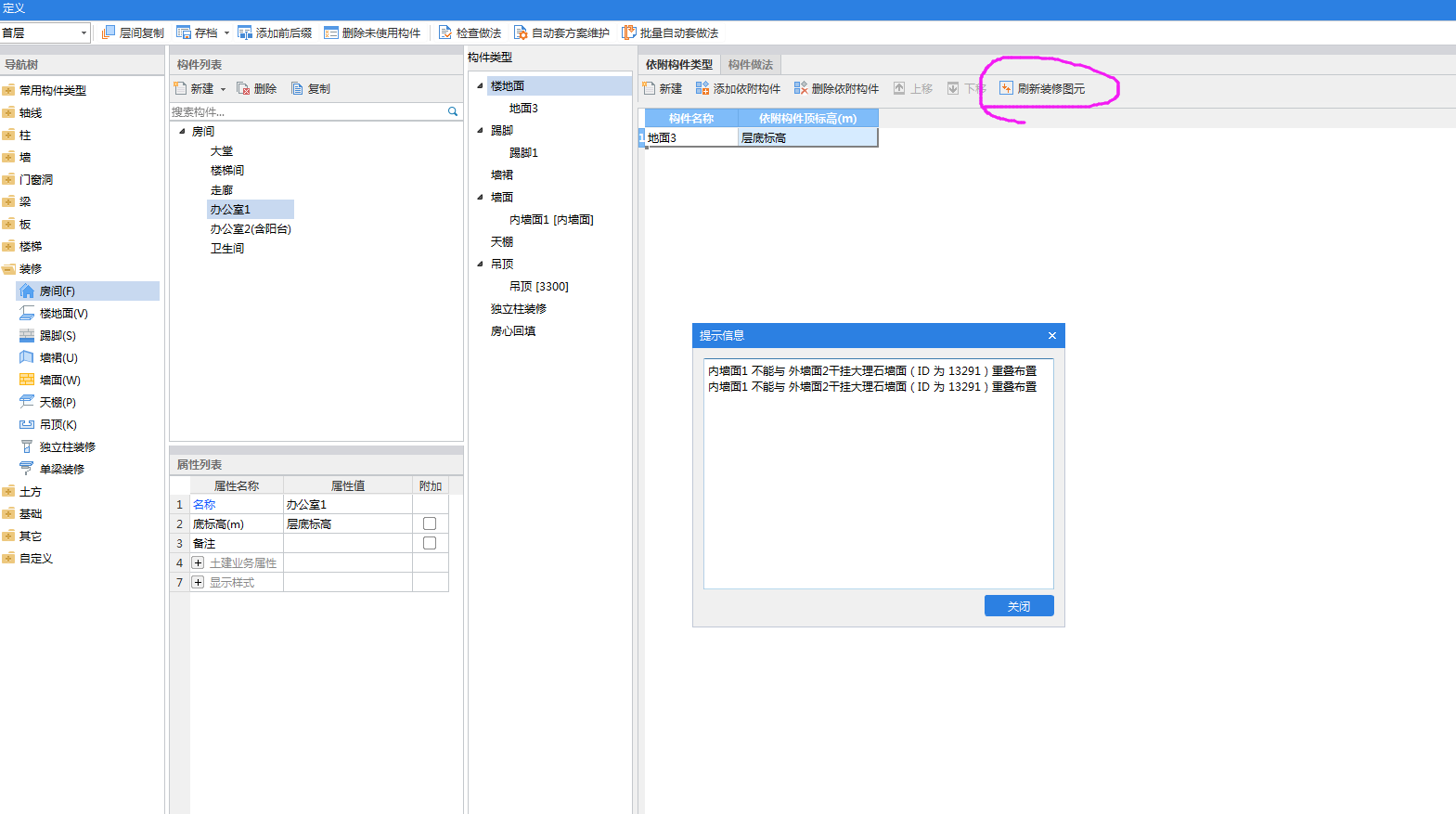Click the 检查做法 toolbar icon
Viewport: 1456px width, 814px height.
pos(445,32)
